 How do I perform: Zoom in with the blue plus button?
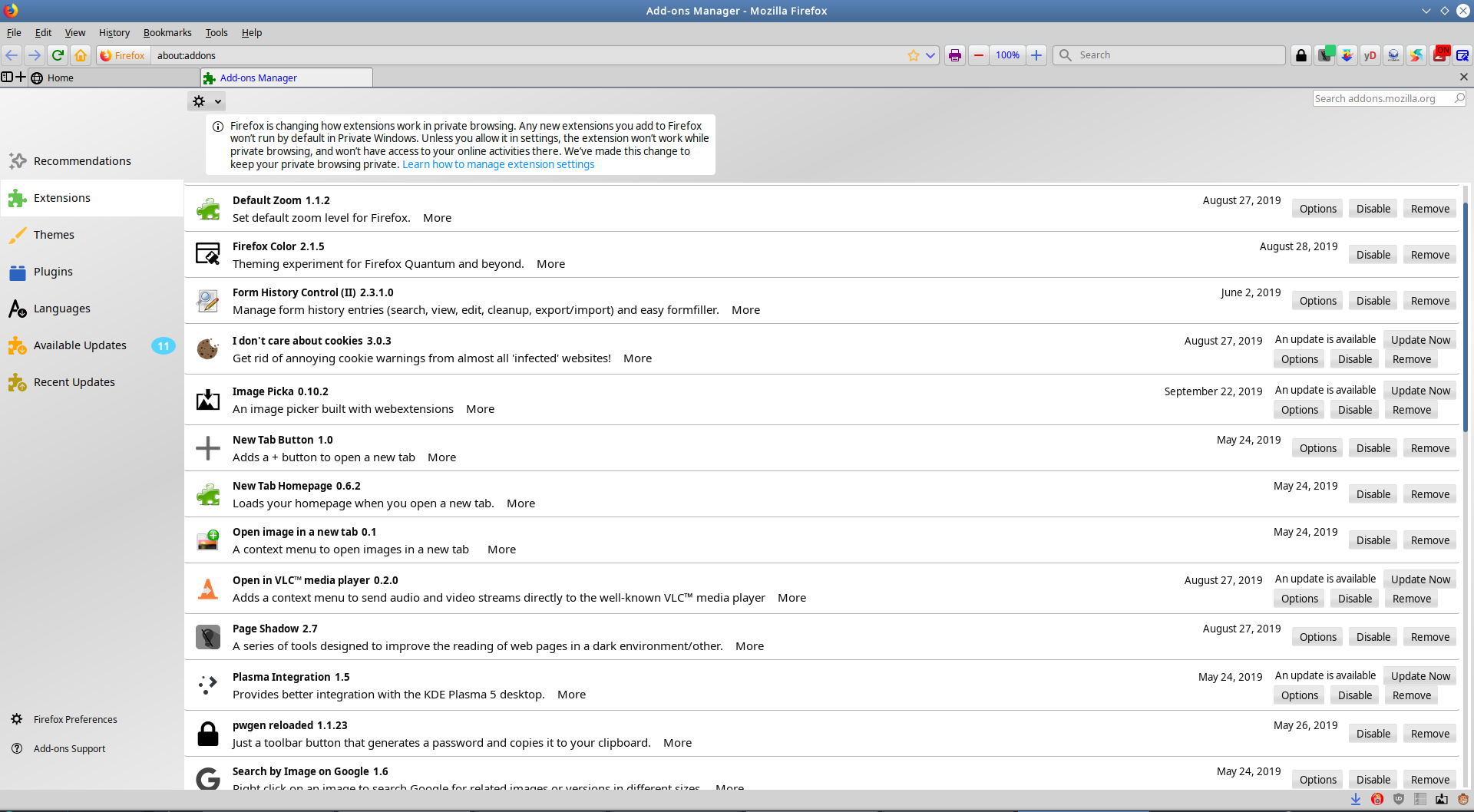tap(1036, 55)
